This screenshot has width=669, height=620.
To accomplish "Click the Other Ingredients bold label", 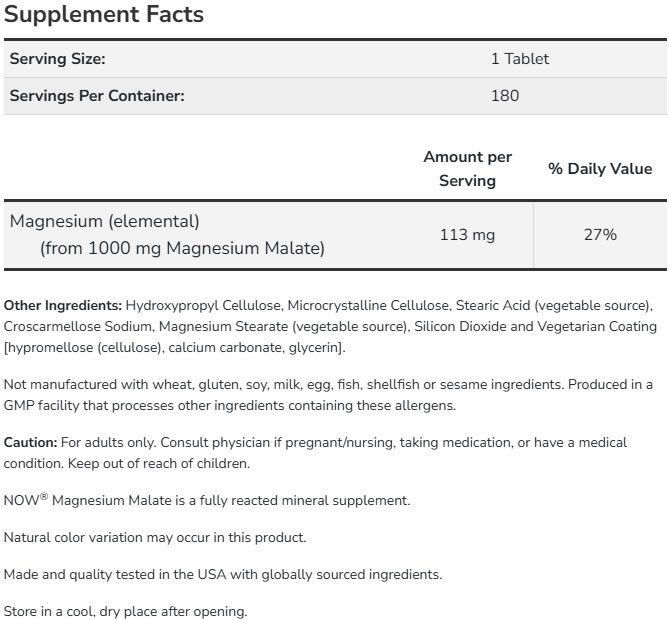I will (63, 304).
